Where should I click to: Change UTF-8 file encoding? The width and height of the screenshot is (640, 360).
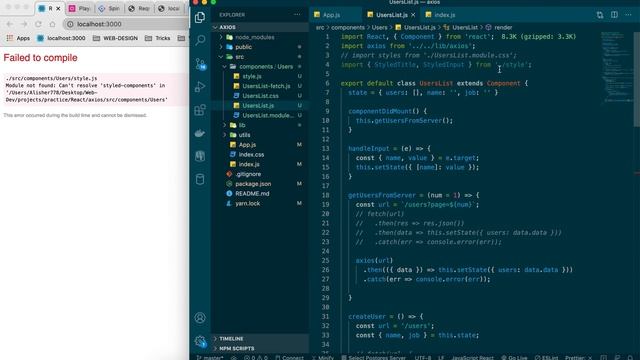pyautogui.click(x=423, y=358)
